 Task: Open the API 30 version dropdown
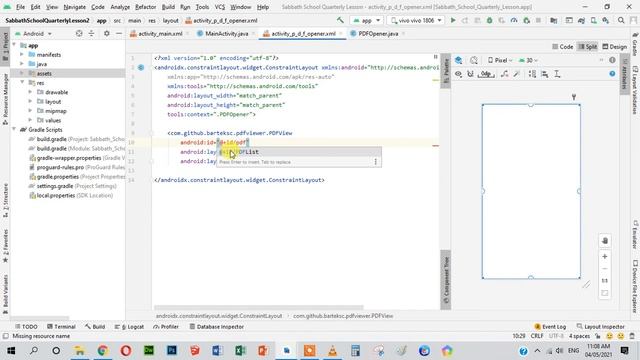click(x=528, y=60)
